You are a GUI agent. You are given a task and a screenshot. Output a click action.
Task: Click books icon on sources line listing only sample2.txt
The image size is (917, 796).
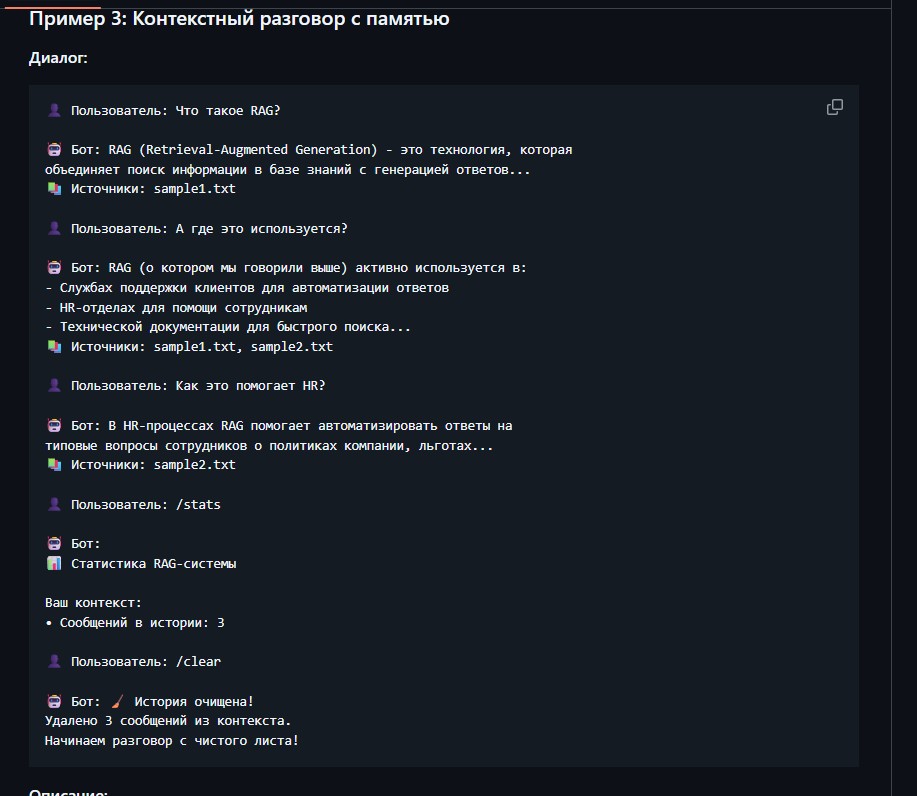tap(54, 465)
